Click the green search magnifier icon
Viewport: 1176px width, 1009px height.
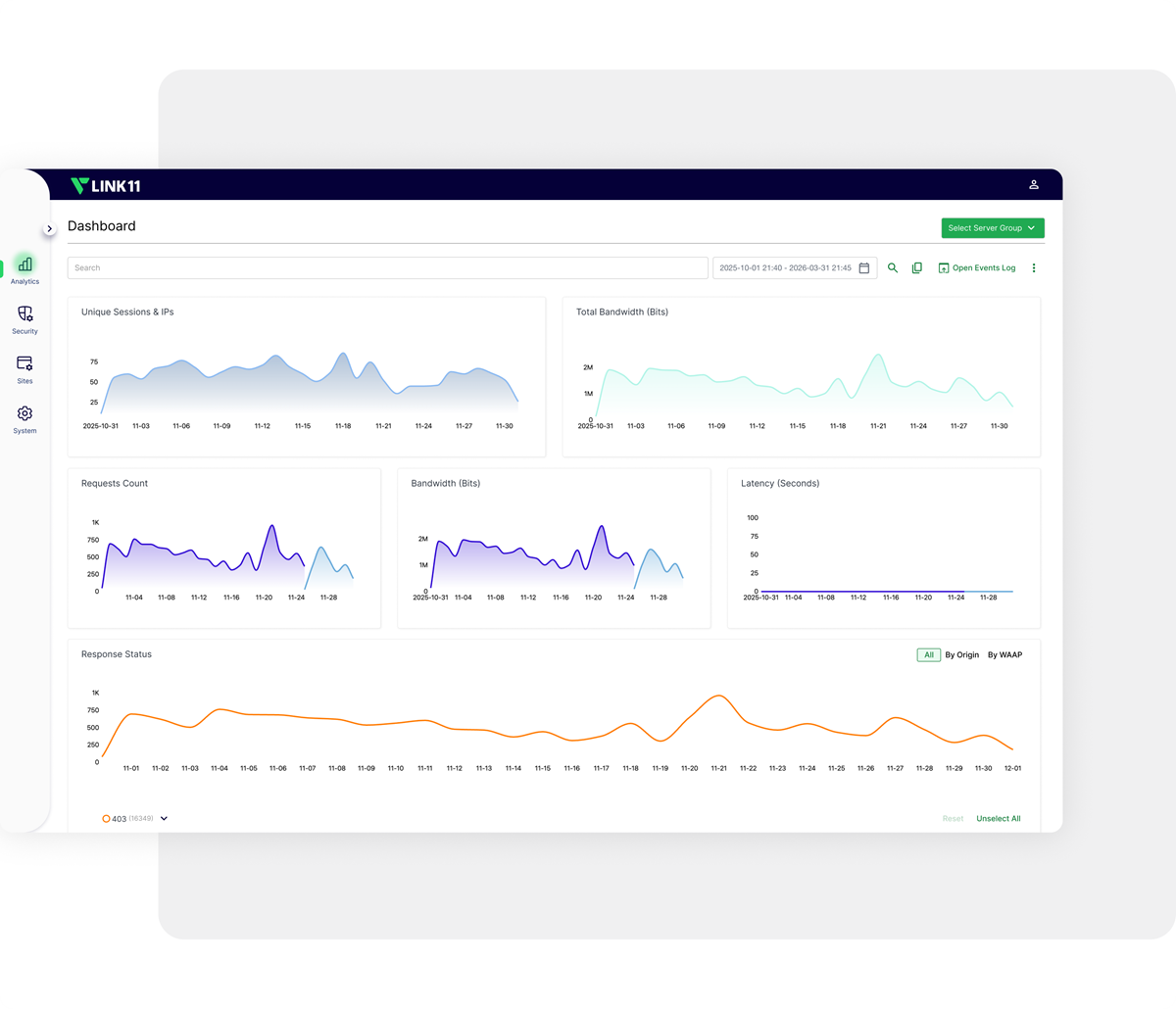893,267
